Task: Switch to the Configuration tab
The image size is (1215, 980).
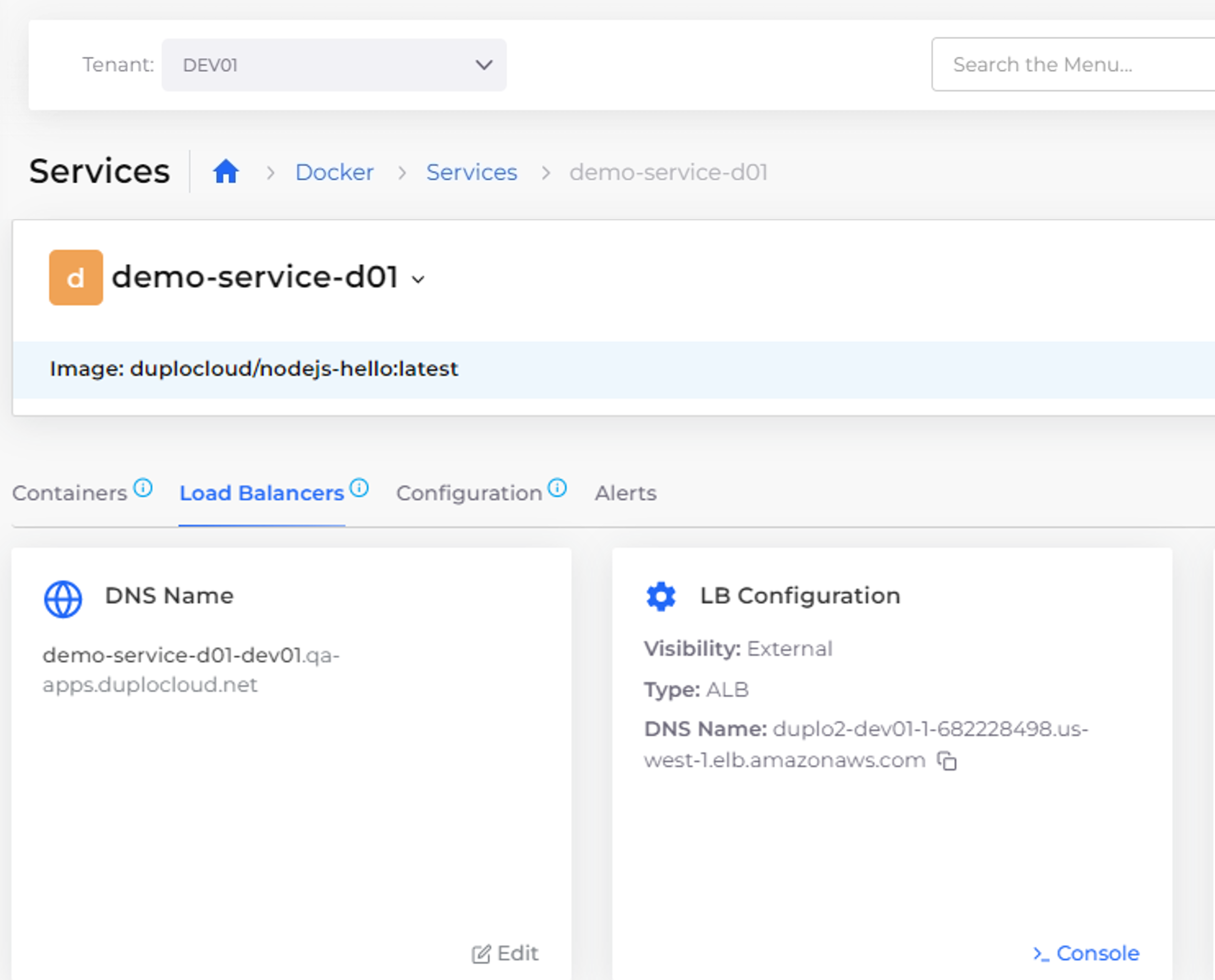Action: tap(469, 493)
